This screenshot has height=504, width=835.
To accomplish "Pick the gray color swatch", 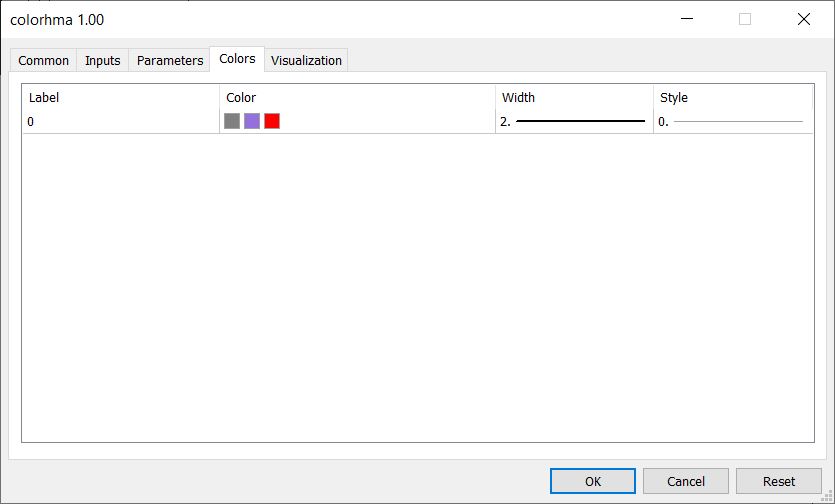I will (x=232, y=121).
